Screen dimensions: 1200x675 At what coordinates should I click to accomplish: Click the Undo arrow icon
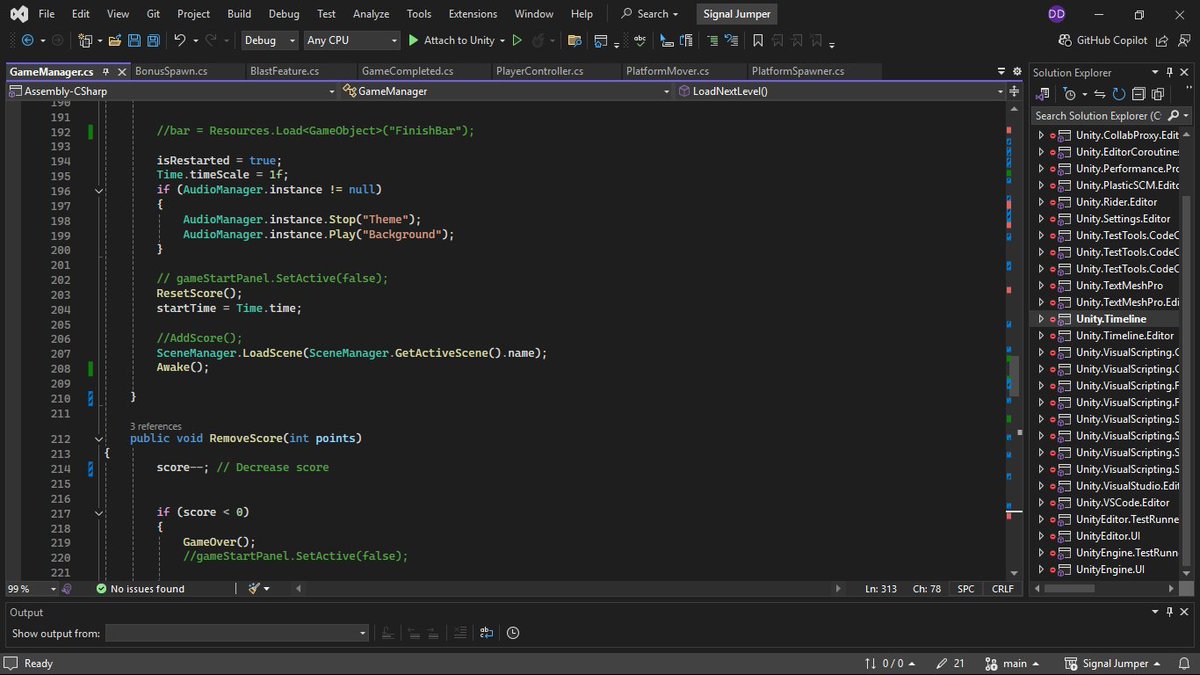(179, 40)
